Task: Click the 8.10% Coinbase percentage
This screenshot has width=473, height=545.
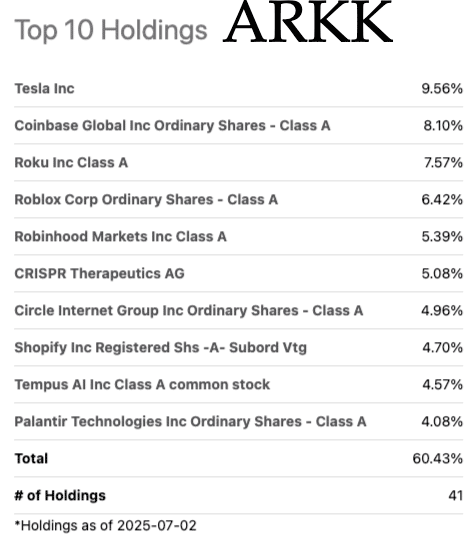Action: [x=443, y=125]
